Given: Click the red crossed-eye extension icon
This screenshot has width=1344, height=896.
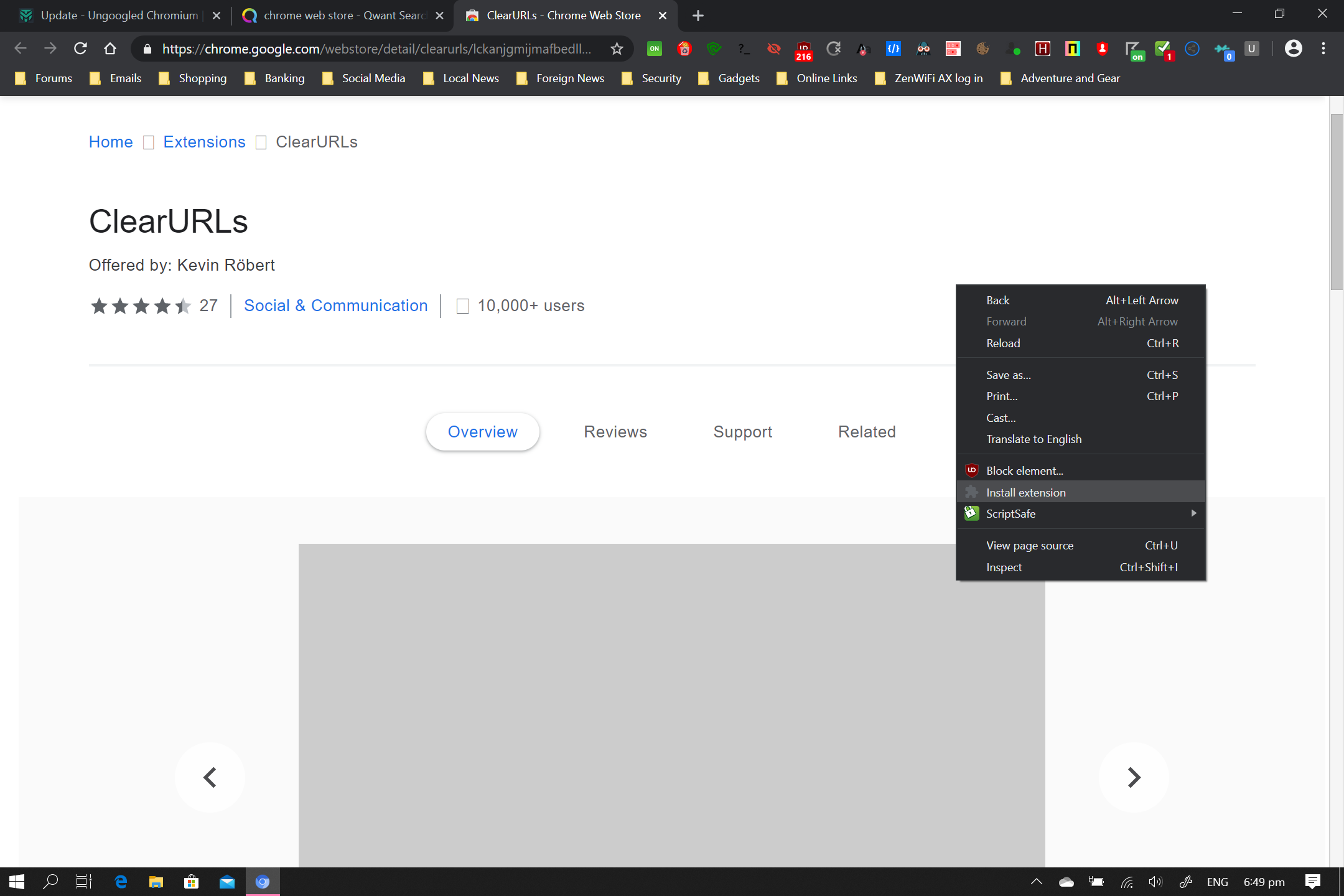Looking at the screenshot, I should point(773,49).
